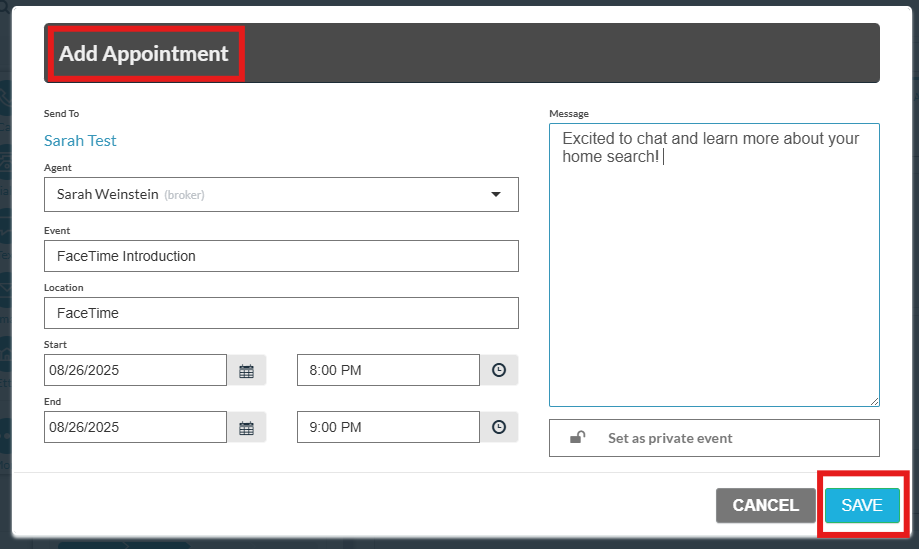Click inside the Message text area

coord(714,265)
